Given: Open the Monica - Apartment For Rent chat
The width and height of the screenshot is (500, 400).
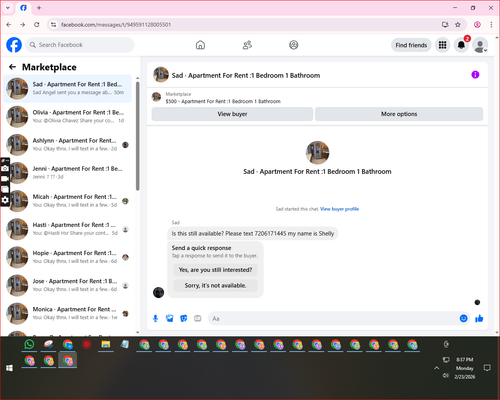Looking at the screenshot, I should pos(67,313).
